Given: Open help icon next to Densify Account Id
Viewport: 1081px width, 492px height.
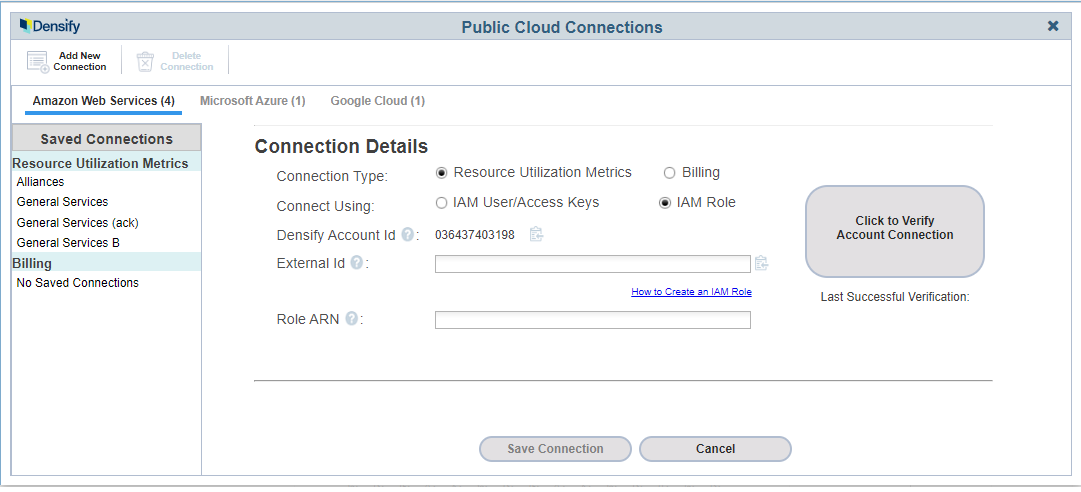Looking at the screenshot, I should pos(408,235).
